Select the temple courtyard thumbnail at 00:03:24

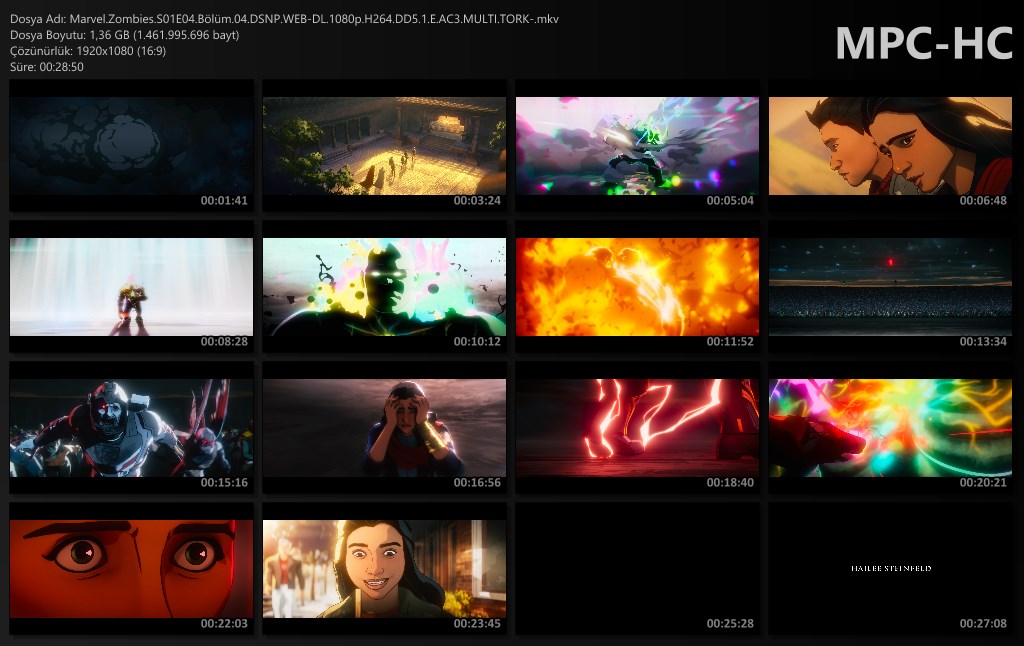click(384, 145)
